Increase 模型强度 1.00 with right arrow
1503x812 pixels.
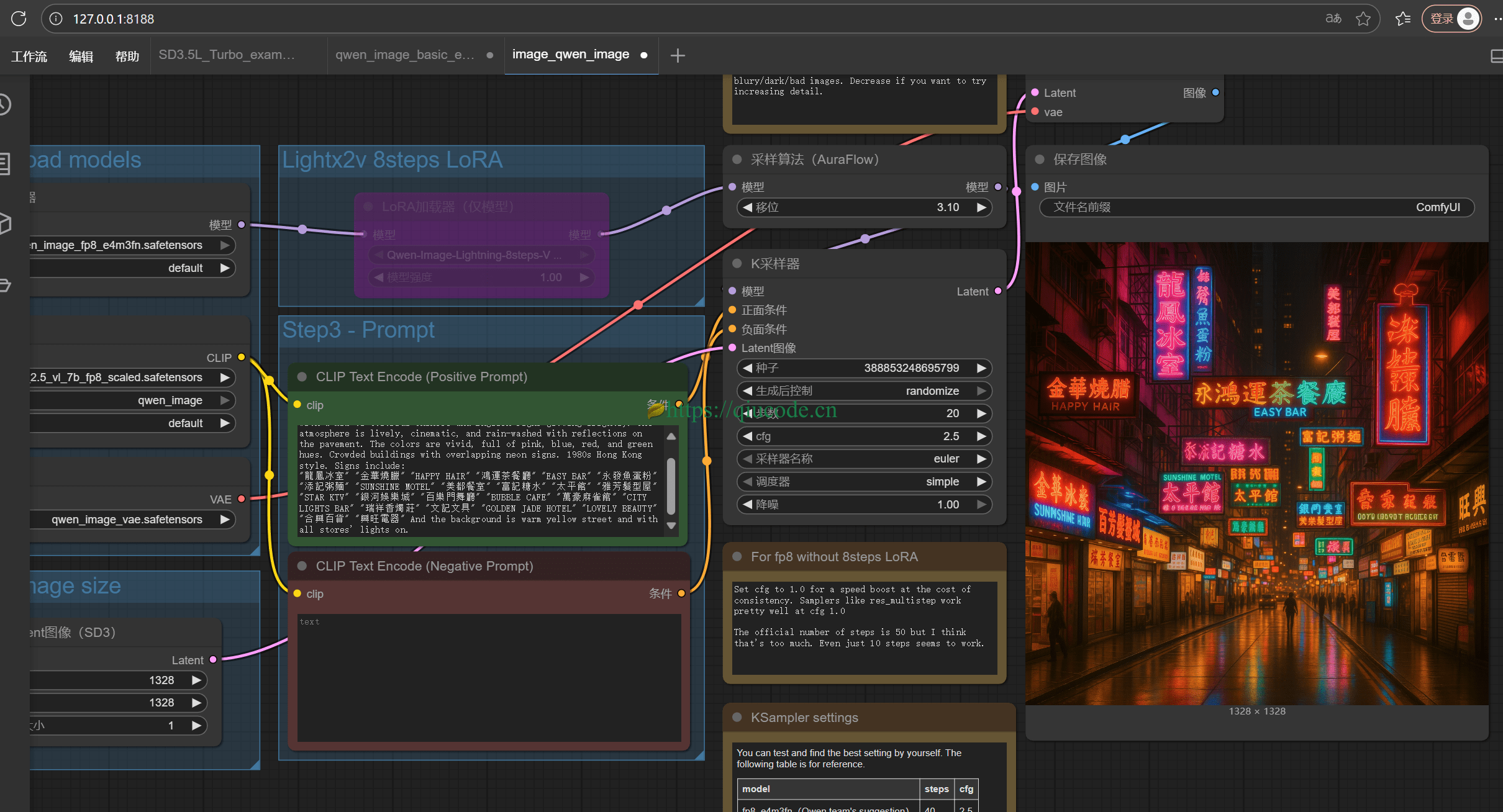pyautogui.click(x=584, y=277)
